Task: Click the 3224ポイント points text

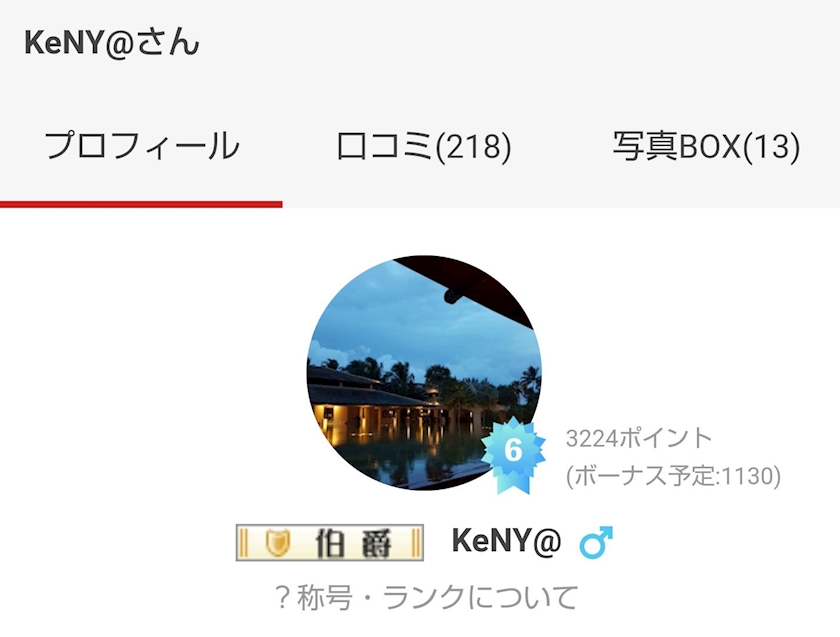Action: click(638, 438)
